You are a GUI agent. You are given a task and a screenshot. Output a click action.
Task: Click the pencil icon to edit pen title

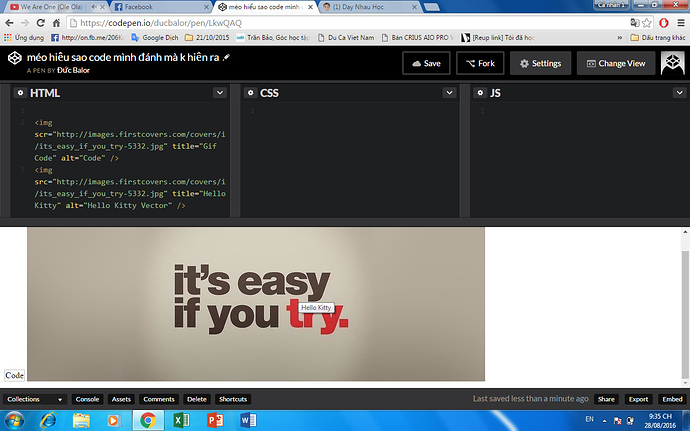(x=226, y=57)
